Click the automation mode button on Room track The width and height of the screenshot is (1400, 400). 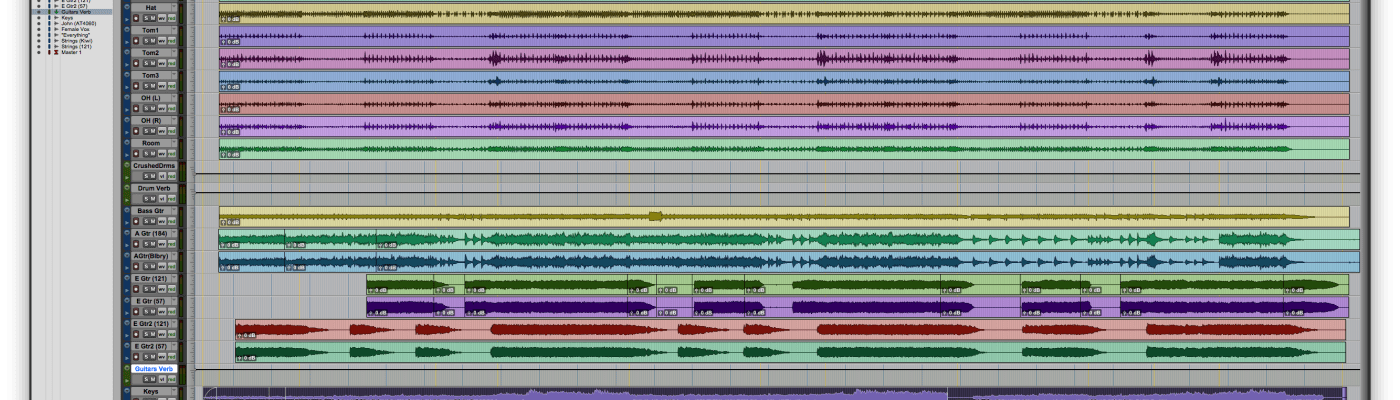point(172,155)
